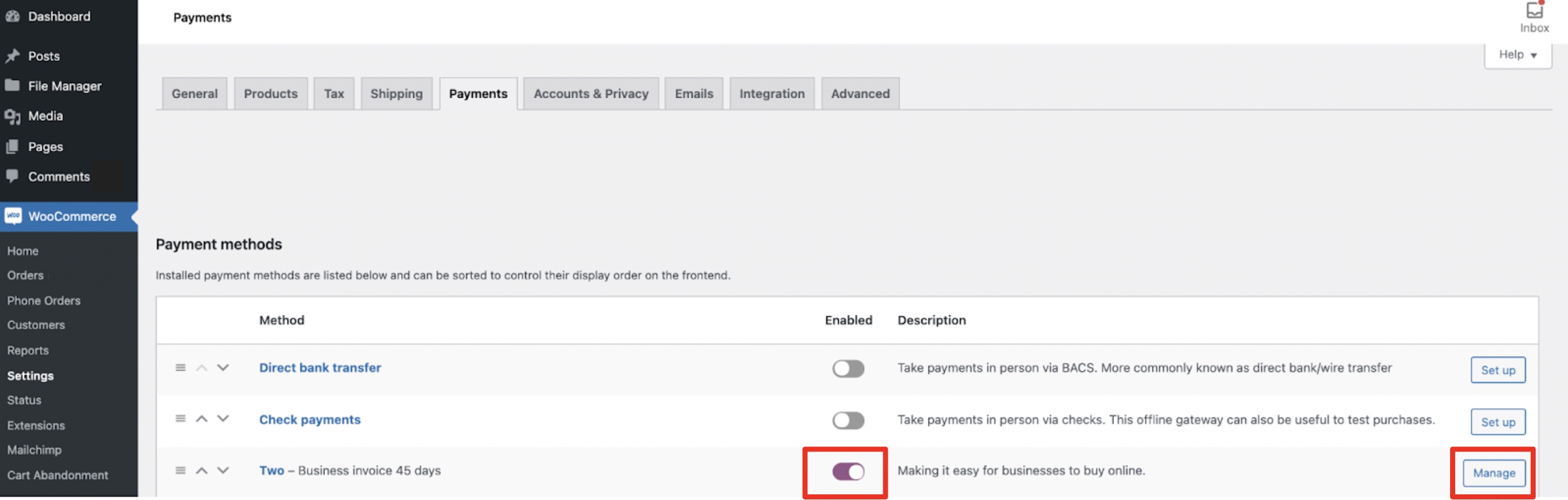Image resolution: width=1568 pixels, height=500 pixels.
Task: Switch to the Shipping tab
Action: [397, 94]
